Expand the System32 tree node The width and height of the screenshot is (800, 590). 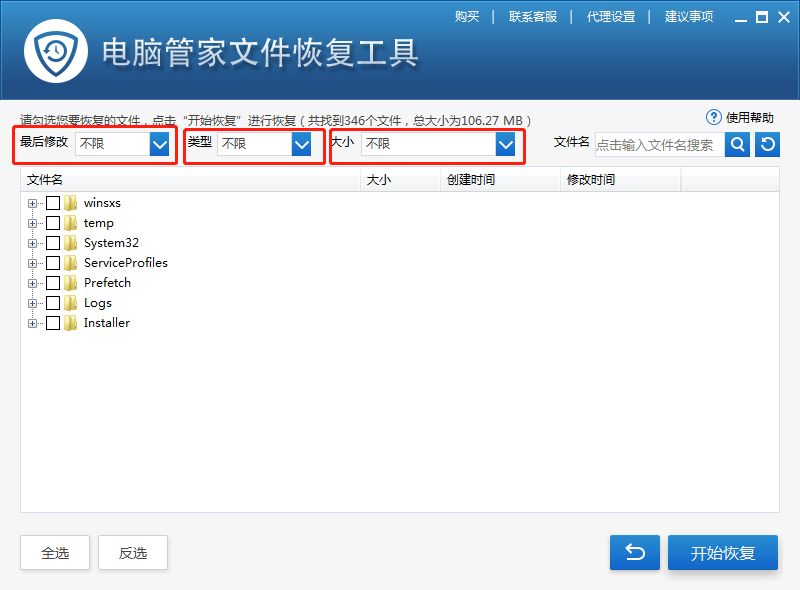[33, 243]
